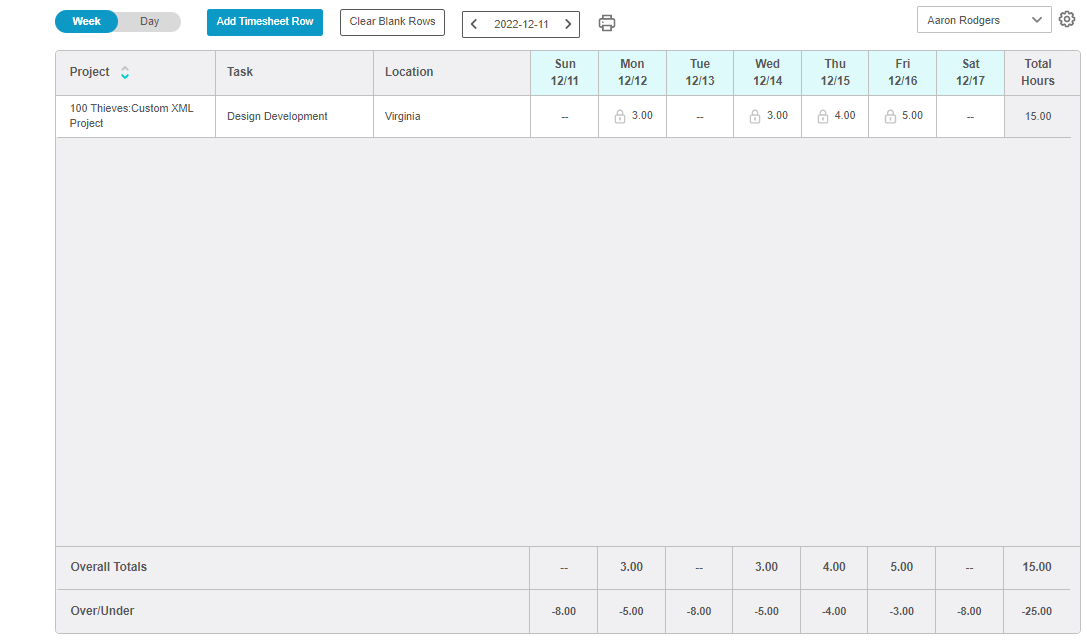The height and width of the screenshot is (640, 1087).
Task: Click the Sun 12/11 column header
Action: pos(564,73)
